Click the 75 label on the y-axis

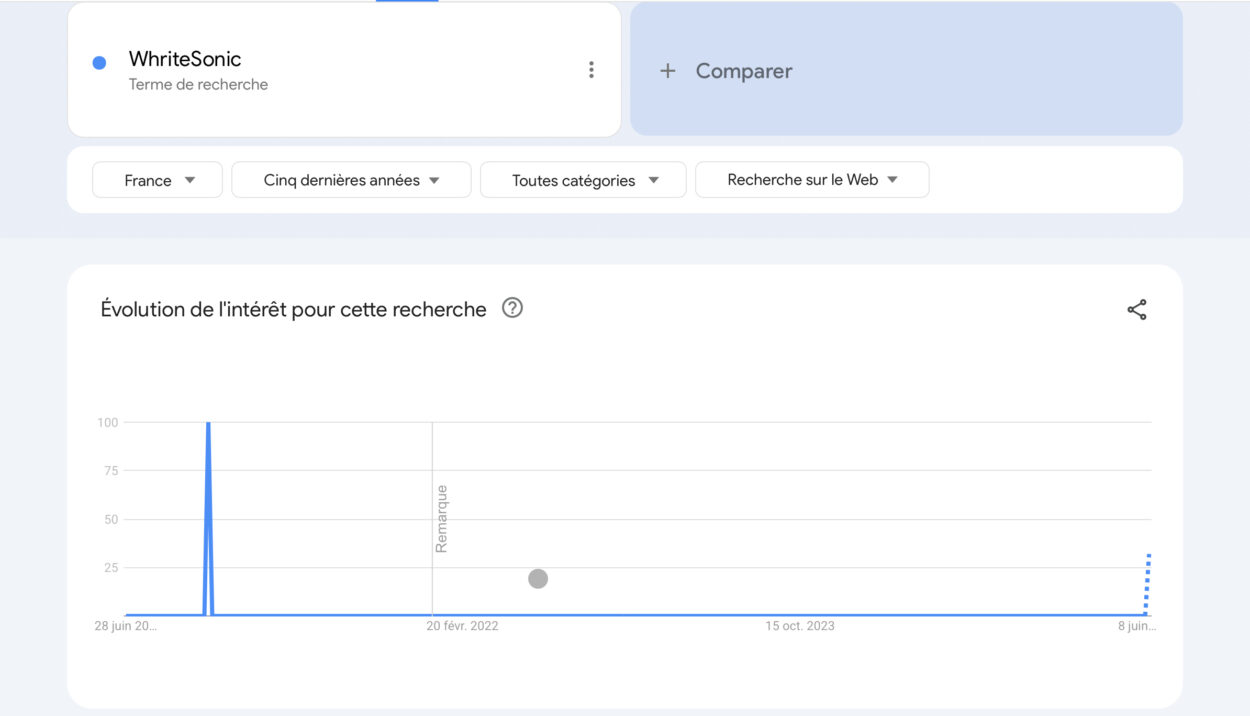click(111, 471)
